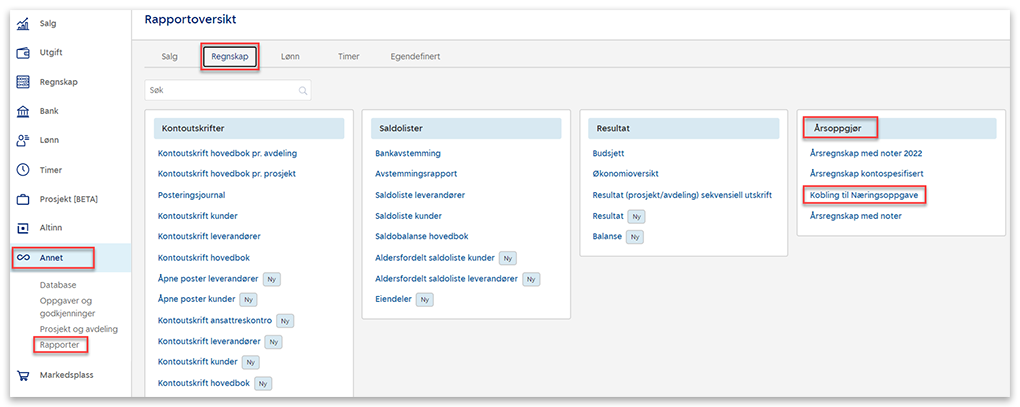Open Kobling til Næringsoppgave report
Screen dimensions: 1020x407
tap(863, 194)
